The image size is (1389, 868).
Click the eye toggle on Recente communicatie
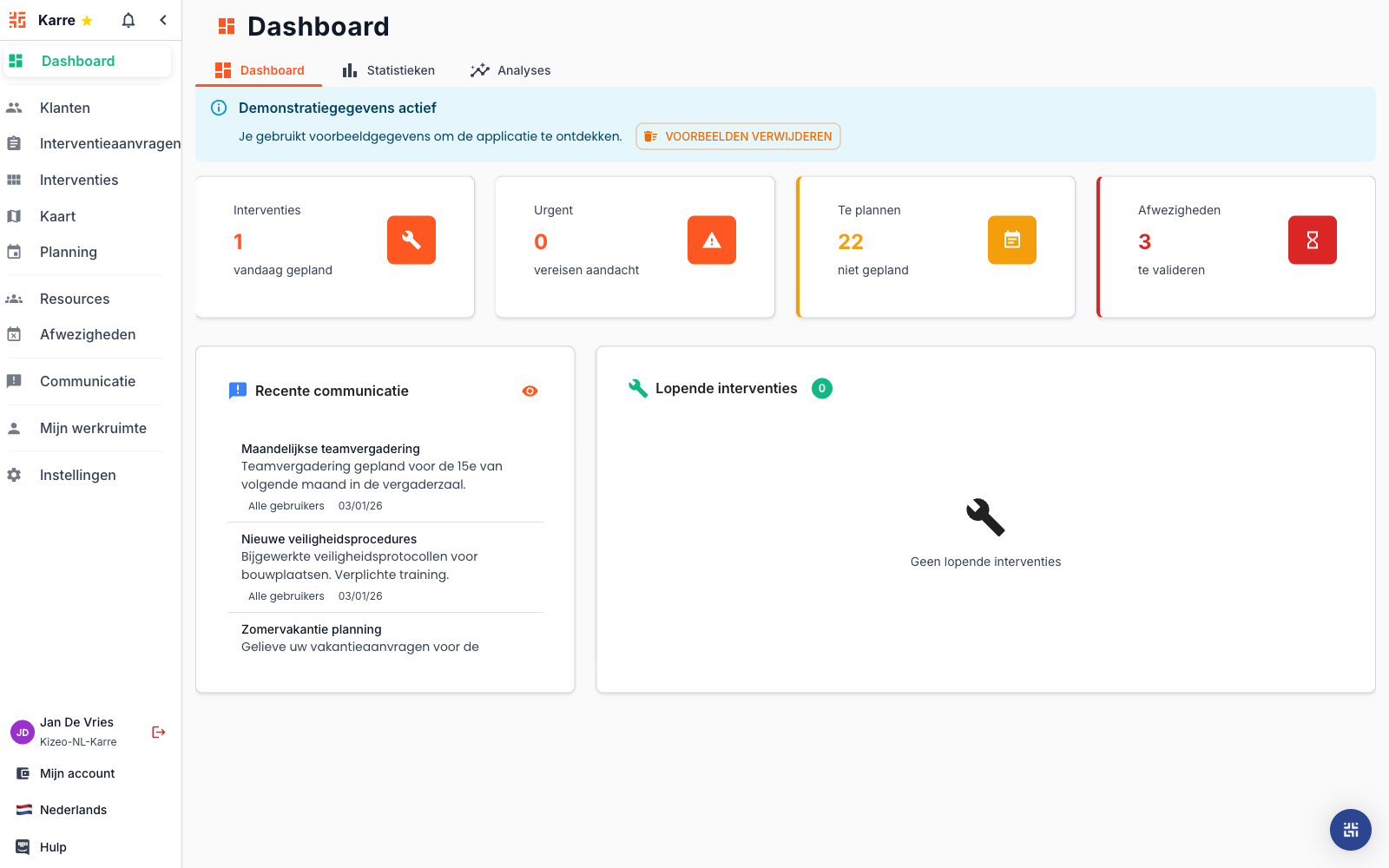tap(530, 391)
